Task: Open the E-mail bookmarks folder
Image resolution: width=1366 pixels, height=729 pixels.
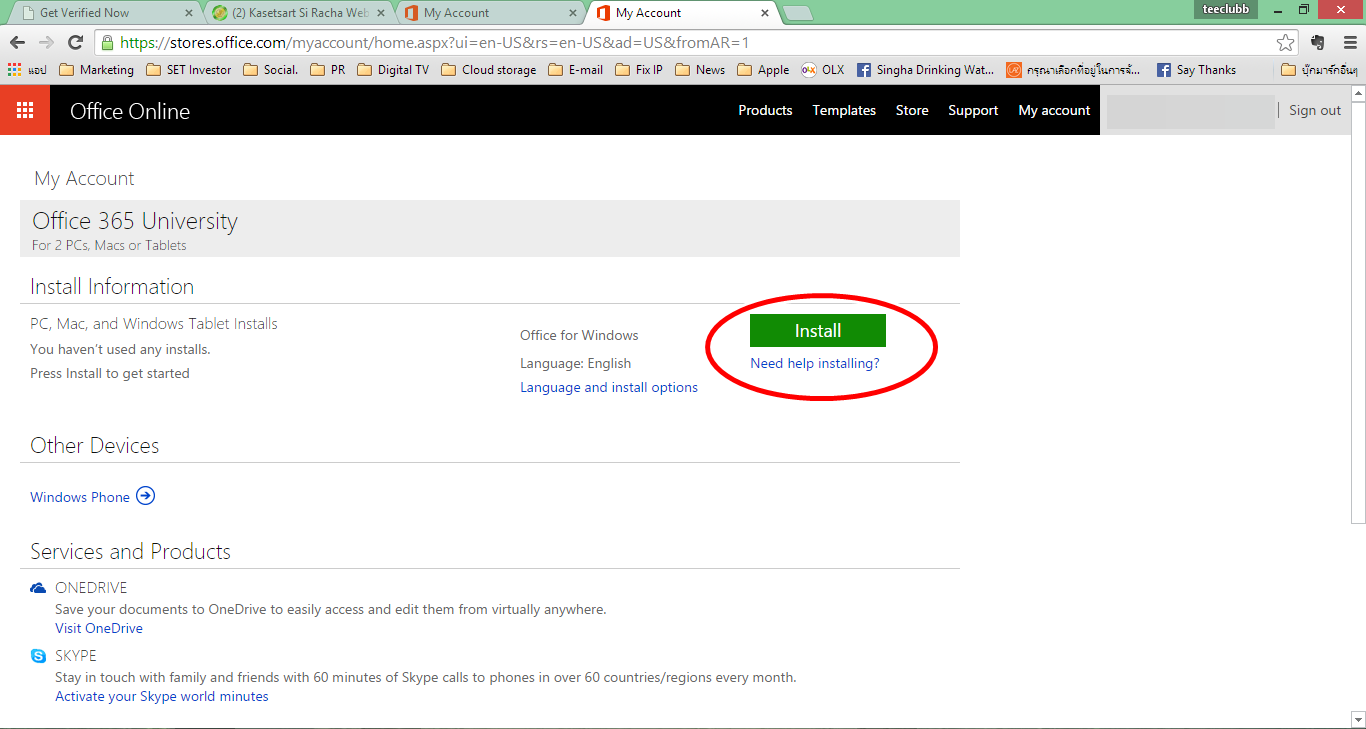Action: point(576,70)
